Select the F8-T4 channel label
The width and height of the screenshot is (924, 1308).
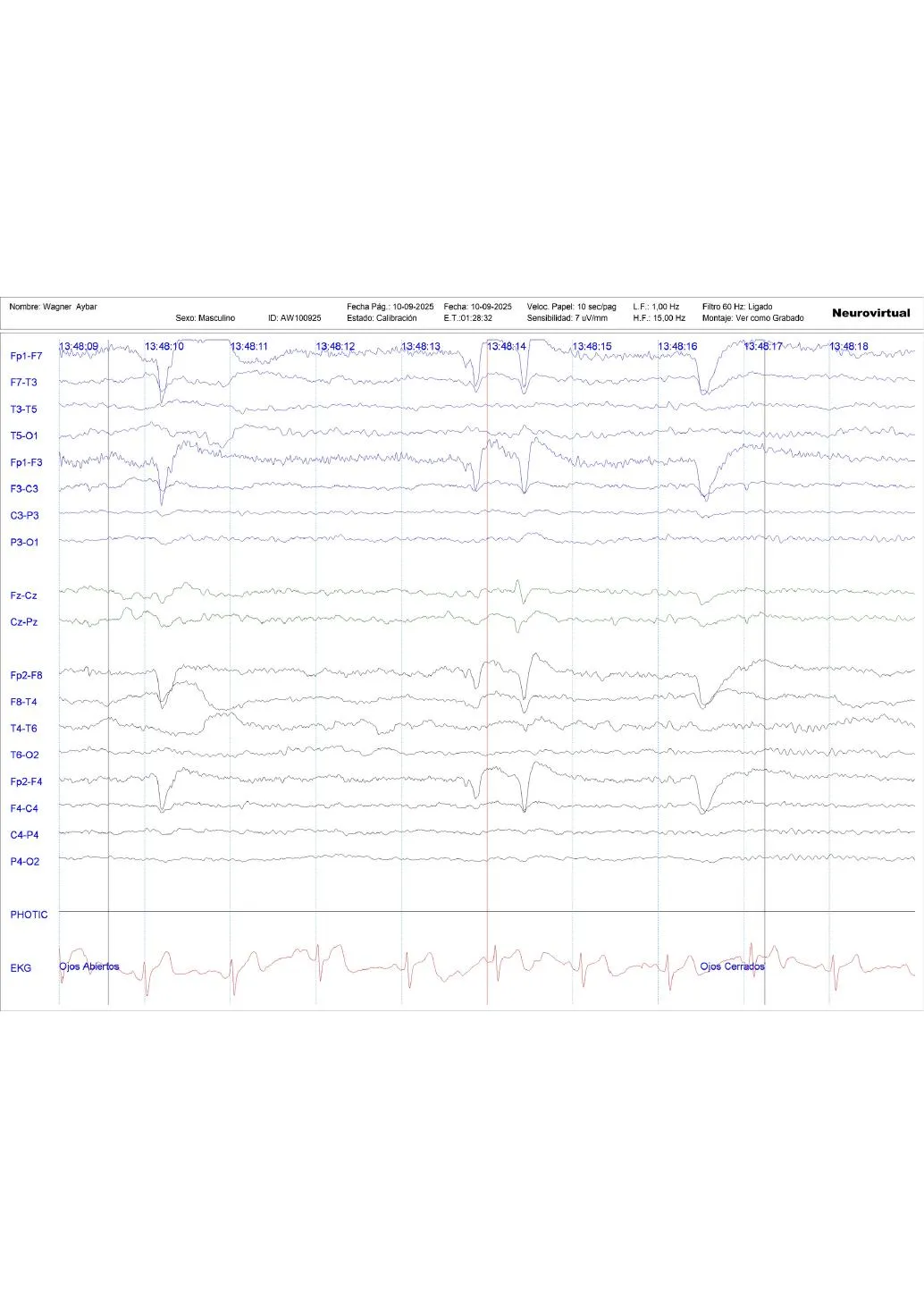click(x=24, y=702)
